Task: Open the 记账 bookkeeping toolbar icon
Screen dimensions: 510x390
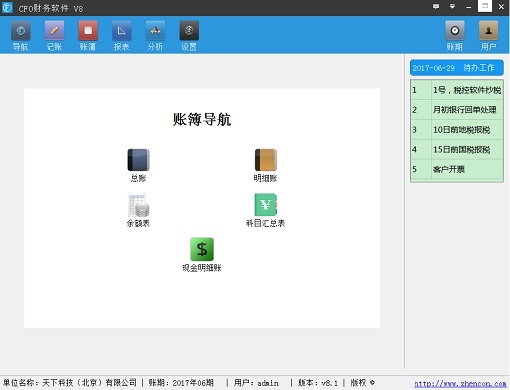Action: click(x=54, y=36)
